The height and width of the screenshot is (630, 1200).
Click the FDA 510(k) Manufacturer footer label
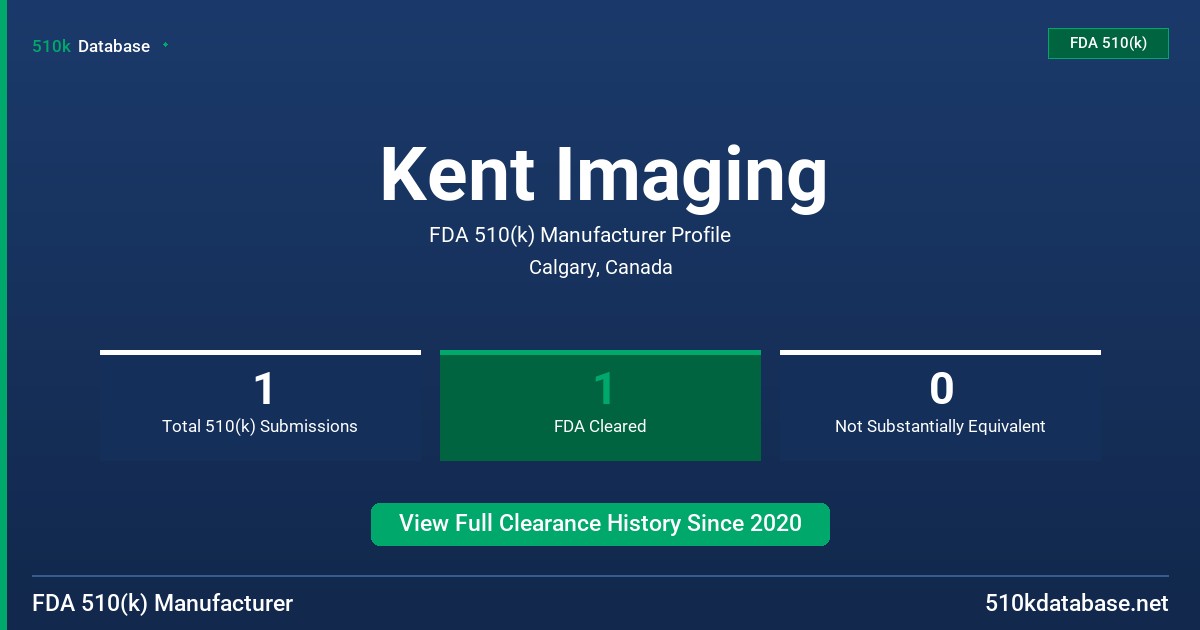163,603
